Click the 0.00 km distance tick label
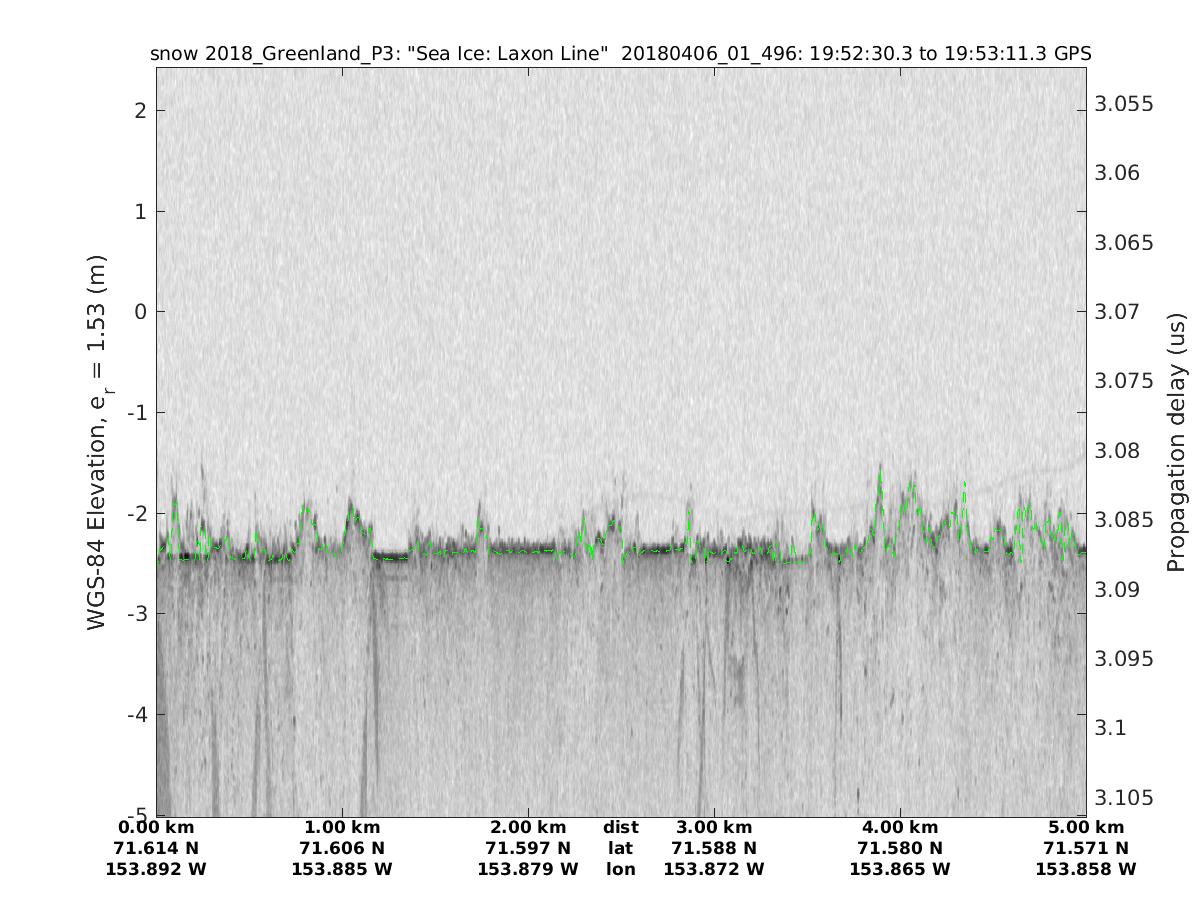 pyautogui.click(x=156, y=827)
